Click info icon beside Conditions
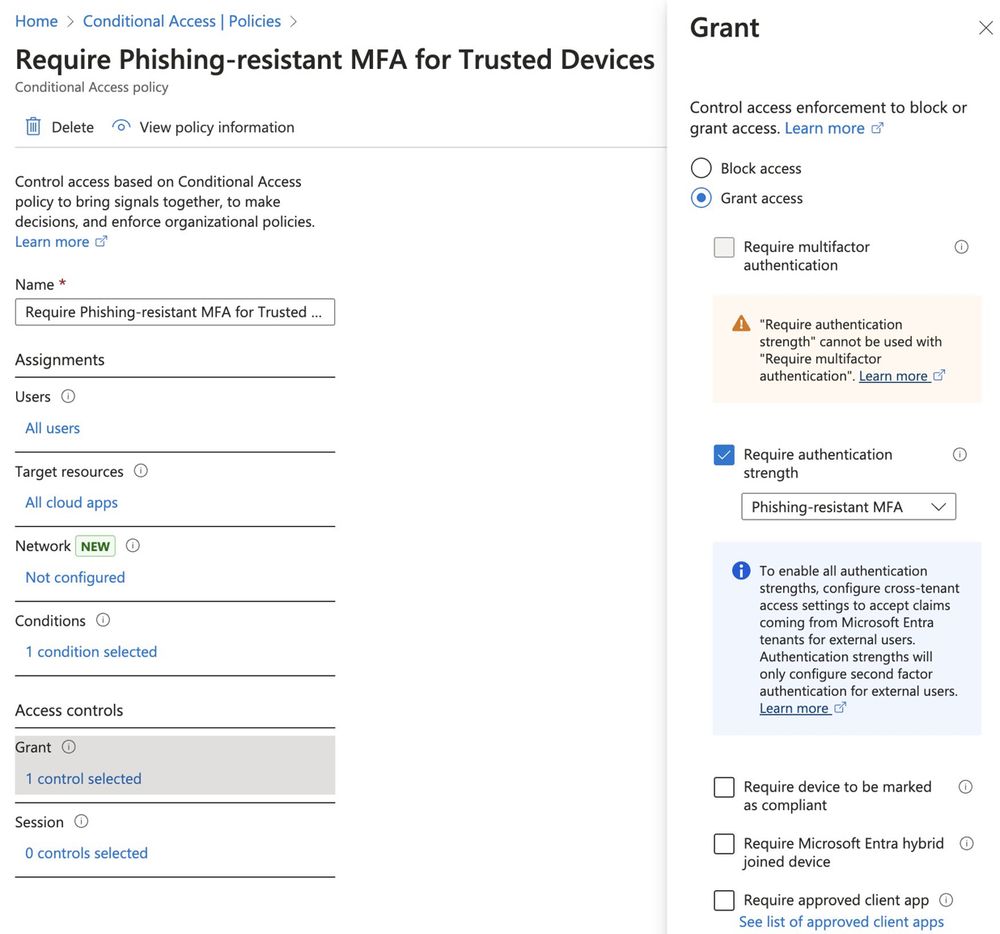 click(103, 620)
